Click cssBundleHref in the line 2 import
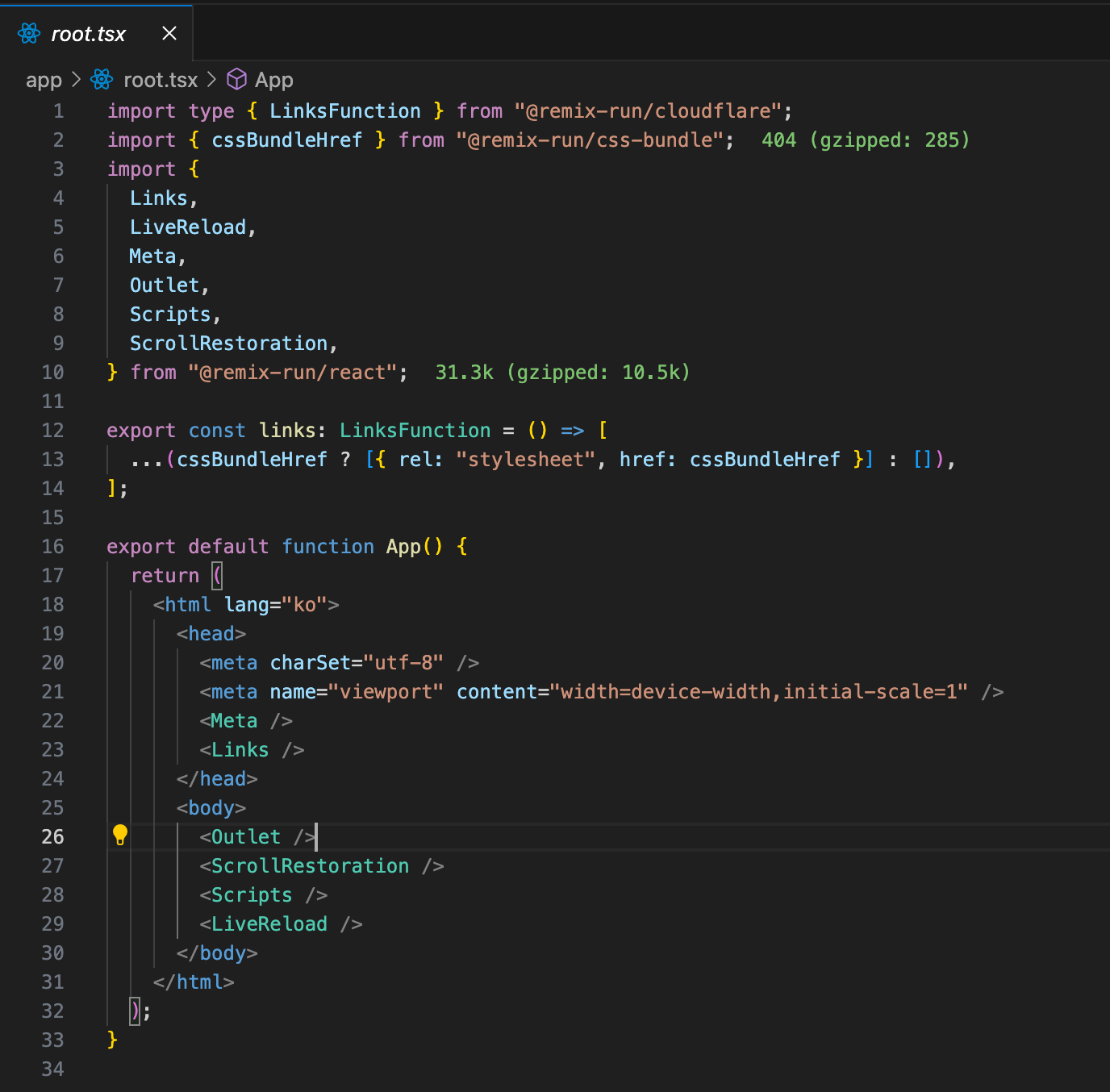 [287, 140]
